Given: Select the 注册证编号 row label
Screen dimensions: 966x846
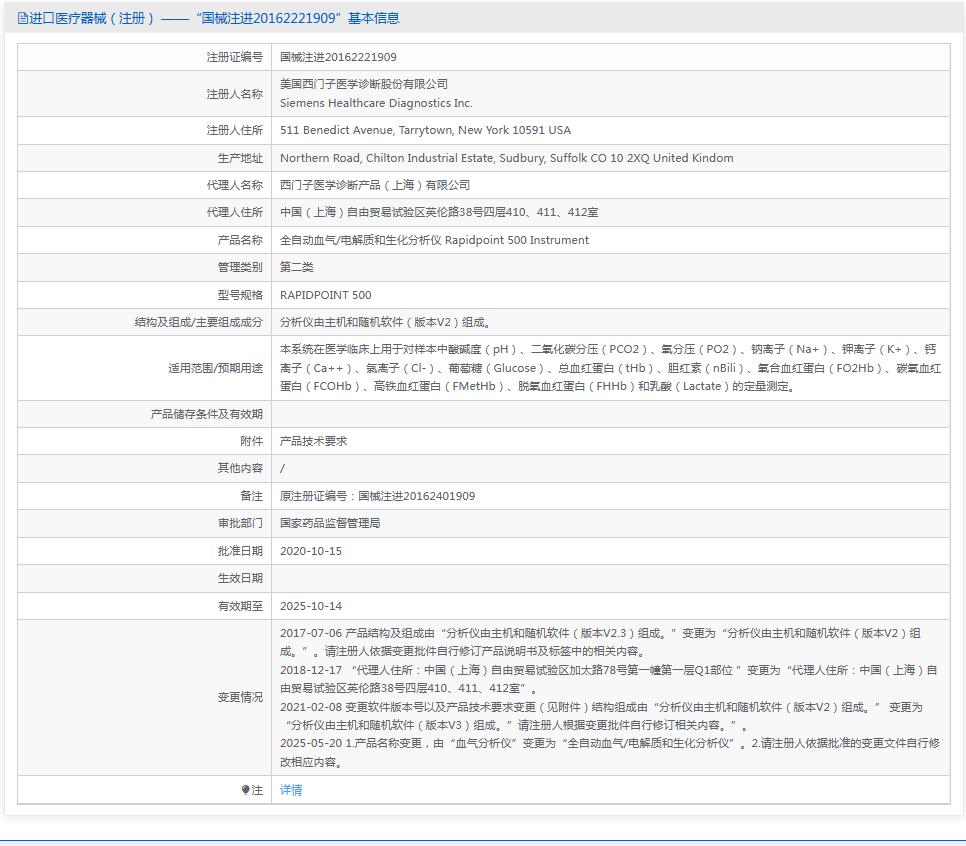Looking at the screenshot, I should [234, 57].
